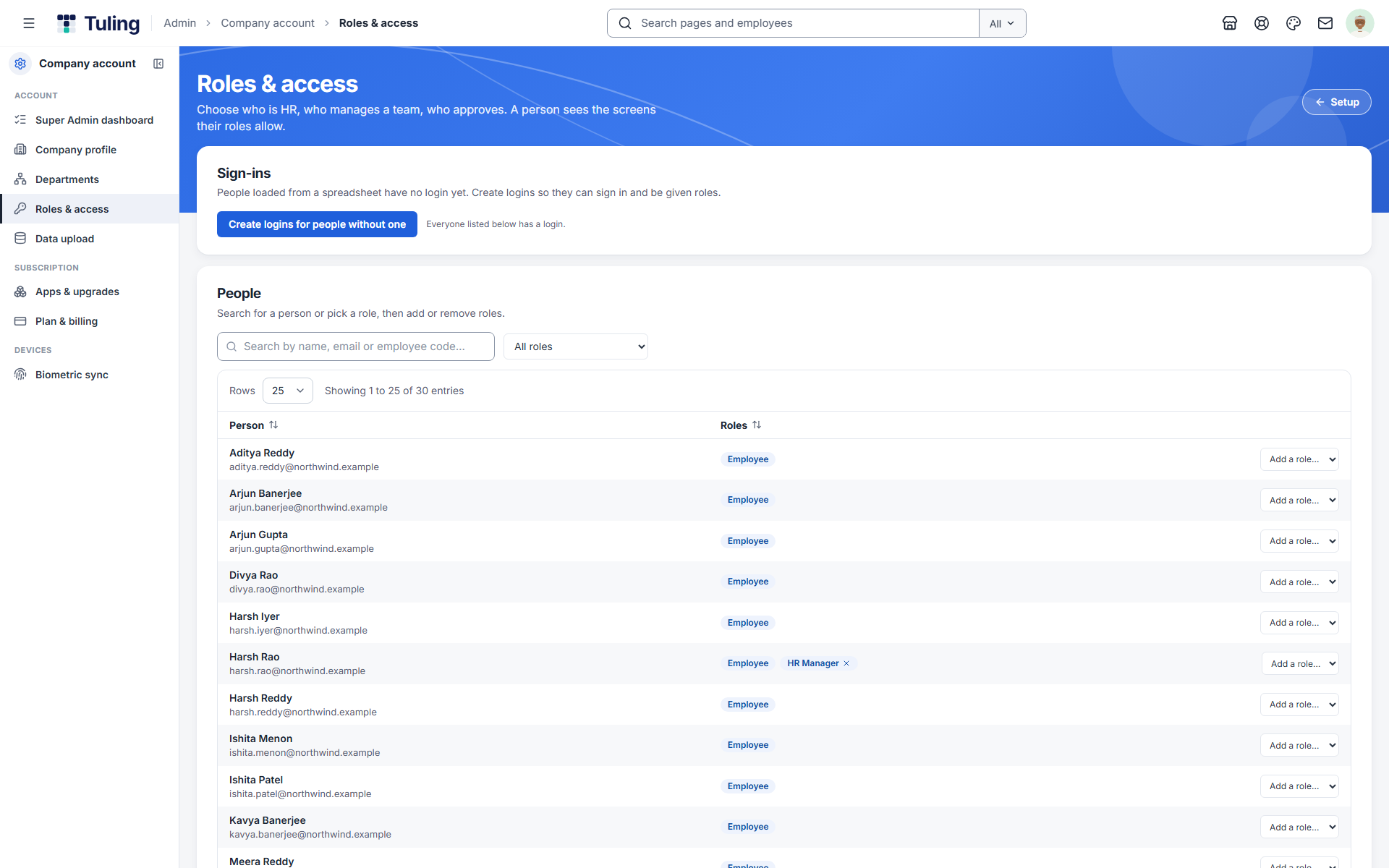Change the Rows per page dropdown
The height and width of the screenshot is (868, 1389).
pos(288,391)
